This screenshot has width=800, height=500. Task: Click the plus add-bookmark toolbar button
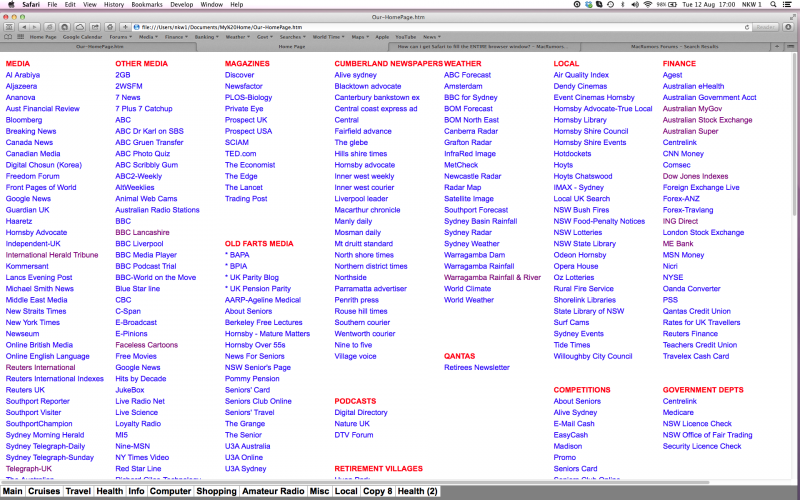pos(126,27)
